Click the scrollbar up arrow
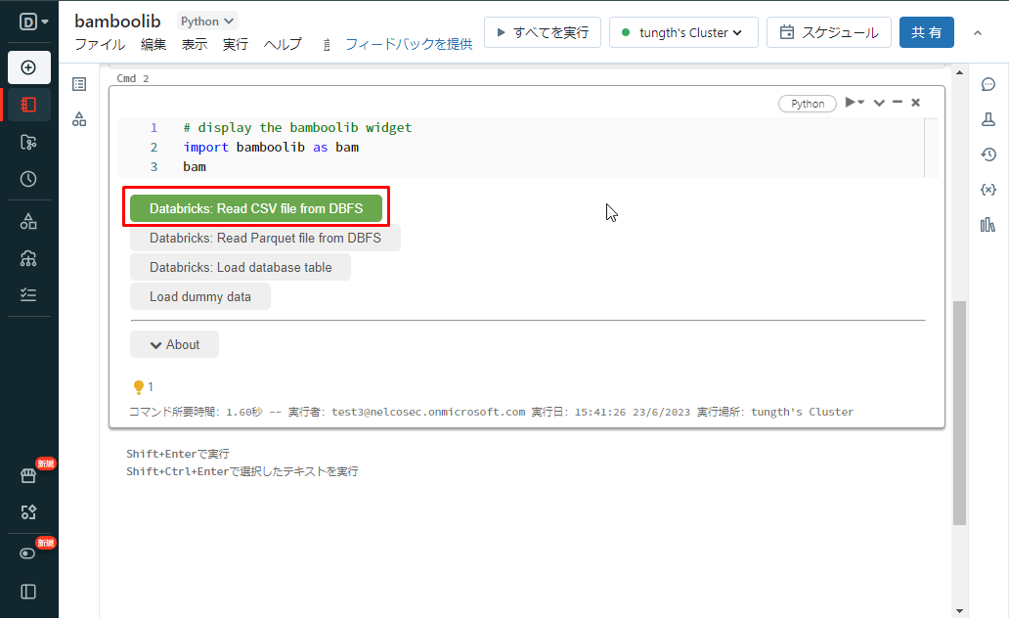 (959, 73)
